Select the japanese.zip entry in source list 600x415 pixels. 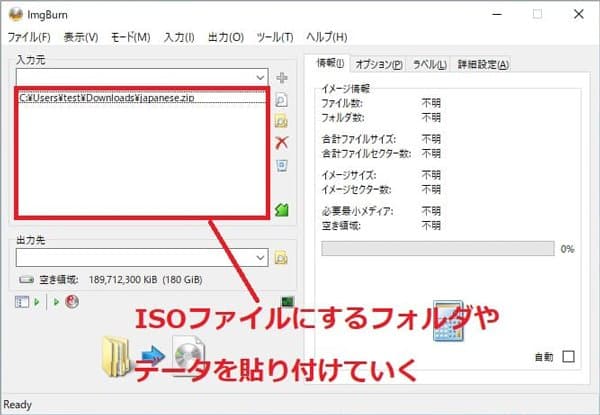pos(98,99)
